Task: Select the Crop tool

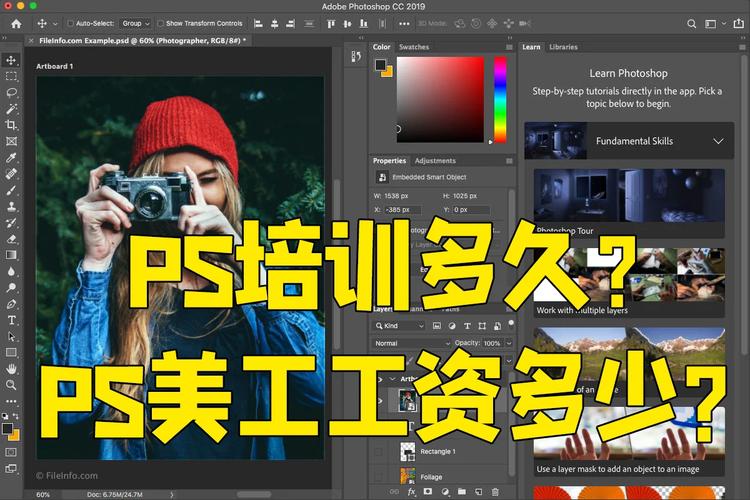Action: tap(11, 125)
